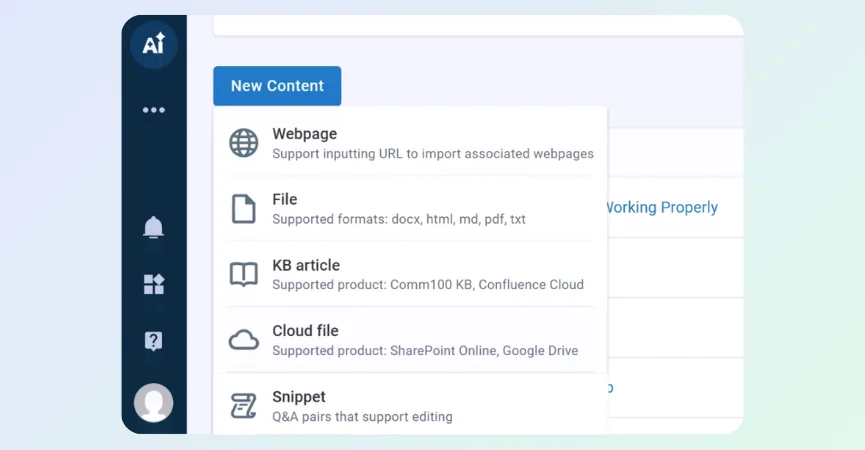Click the scroll icon beside Snippet
Viewport: 865px width, 450px height.
(x=243, y=406)
